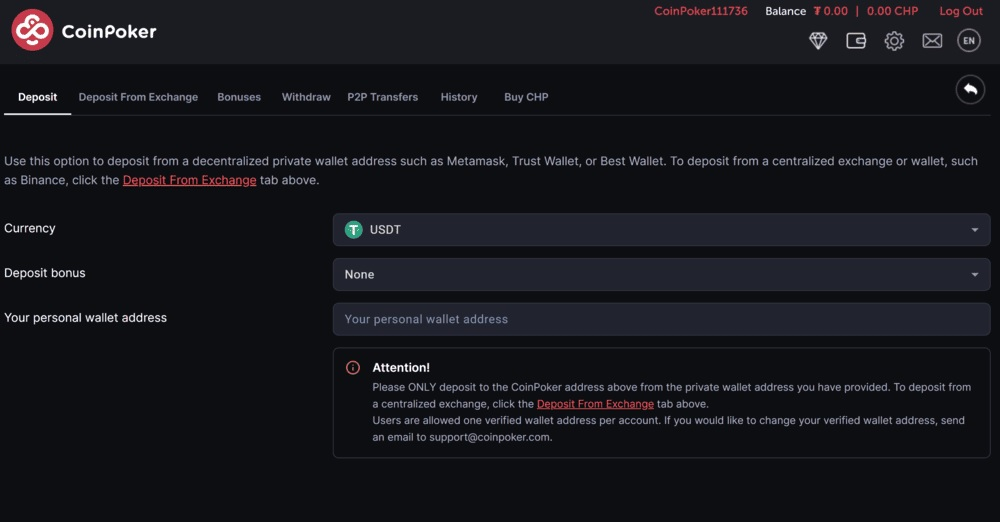Click the CoinPoker logo icon
1000x522 pixels.
[x=32, y=31]
